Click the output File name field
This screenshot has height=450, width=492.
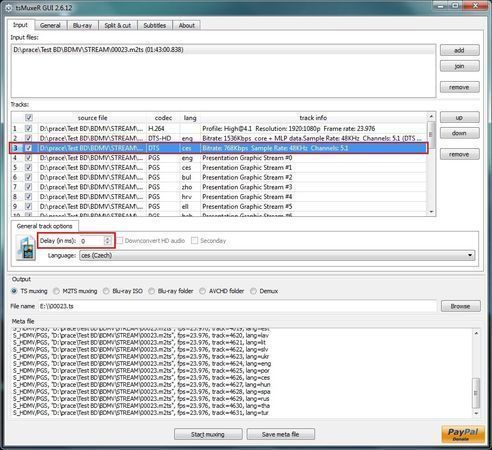[237, 306]
